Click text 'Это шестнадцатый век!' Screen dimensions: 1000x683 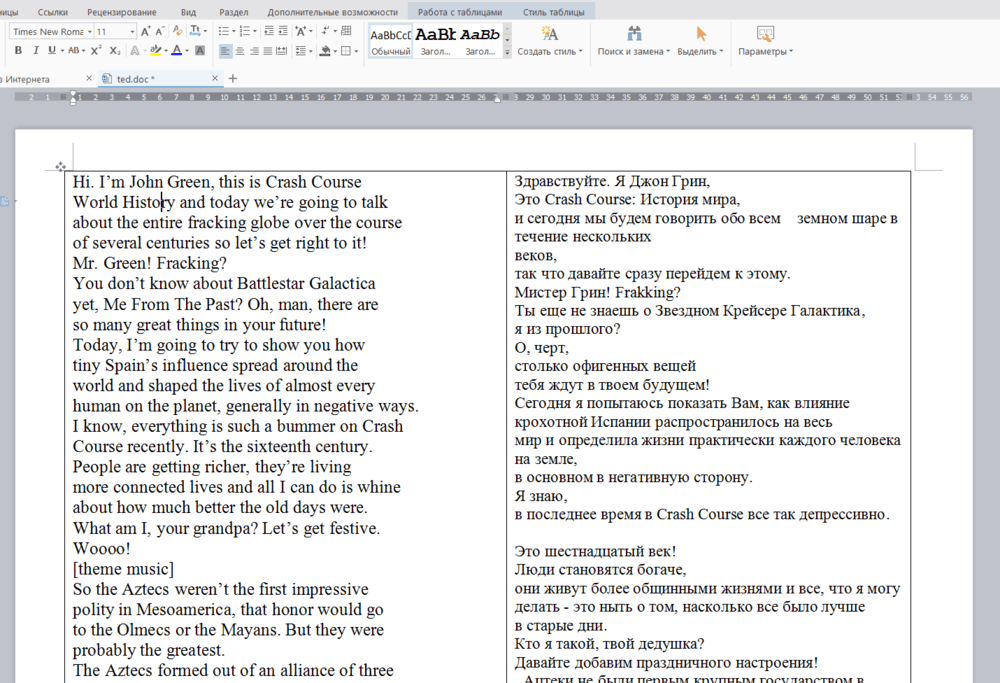pos(595,551)
